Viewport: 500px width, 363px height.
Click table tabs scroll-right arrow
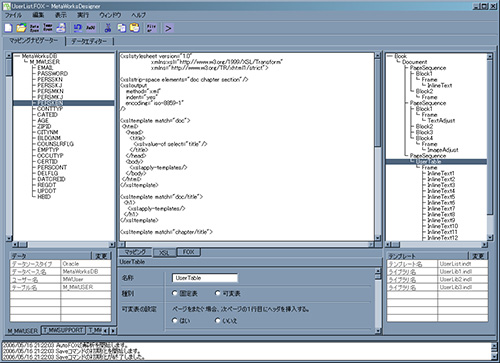click(x=113, y=331)
